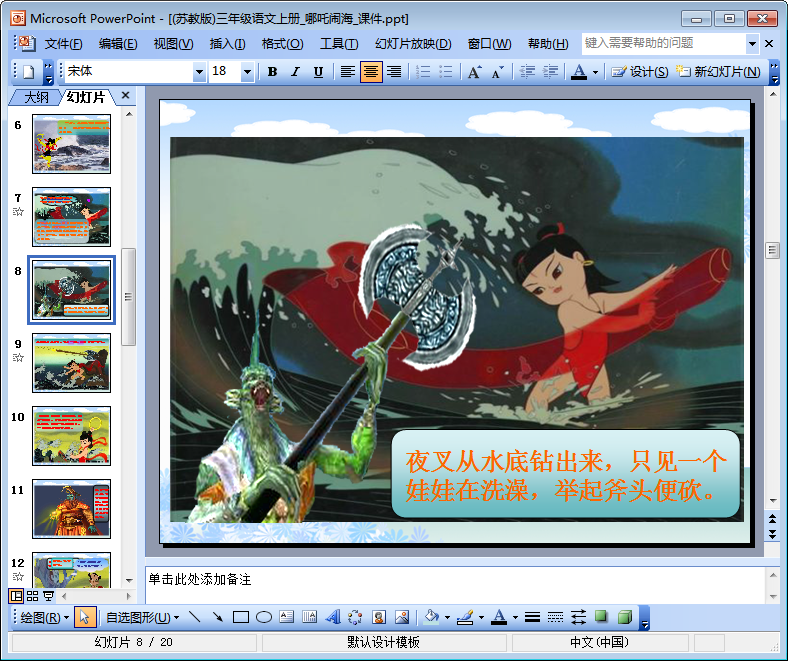Select slide 7 thumbnail
This screenshot has width=788, height=661.
point(71,217)
